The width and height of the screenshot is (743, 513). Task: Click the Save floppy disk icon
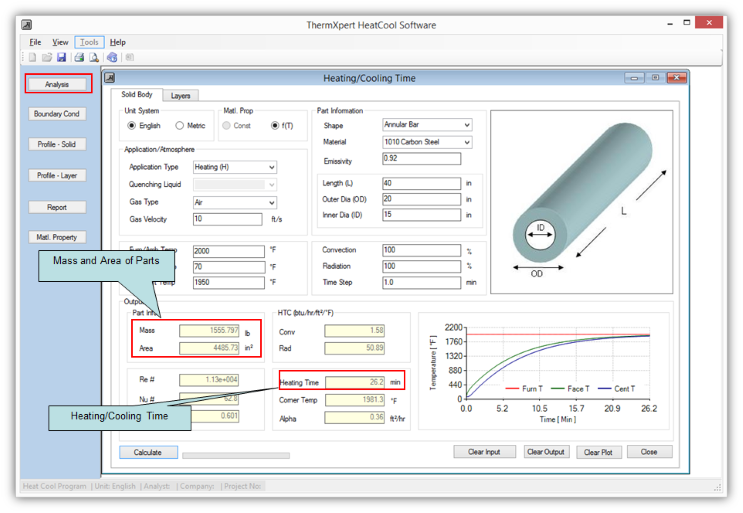click(x=61, y=57)
